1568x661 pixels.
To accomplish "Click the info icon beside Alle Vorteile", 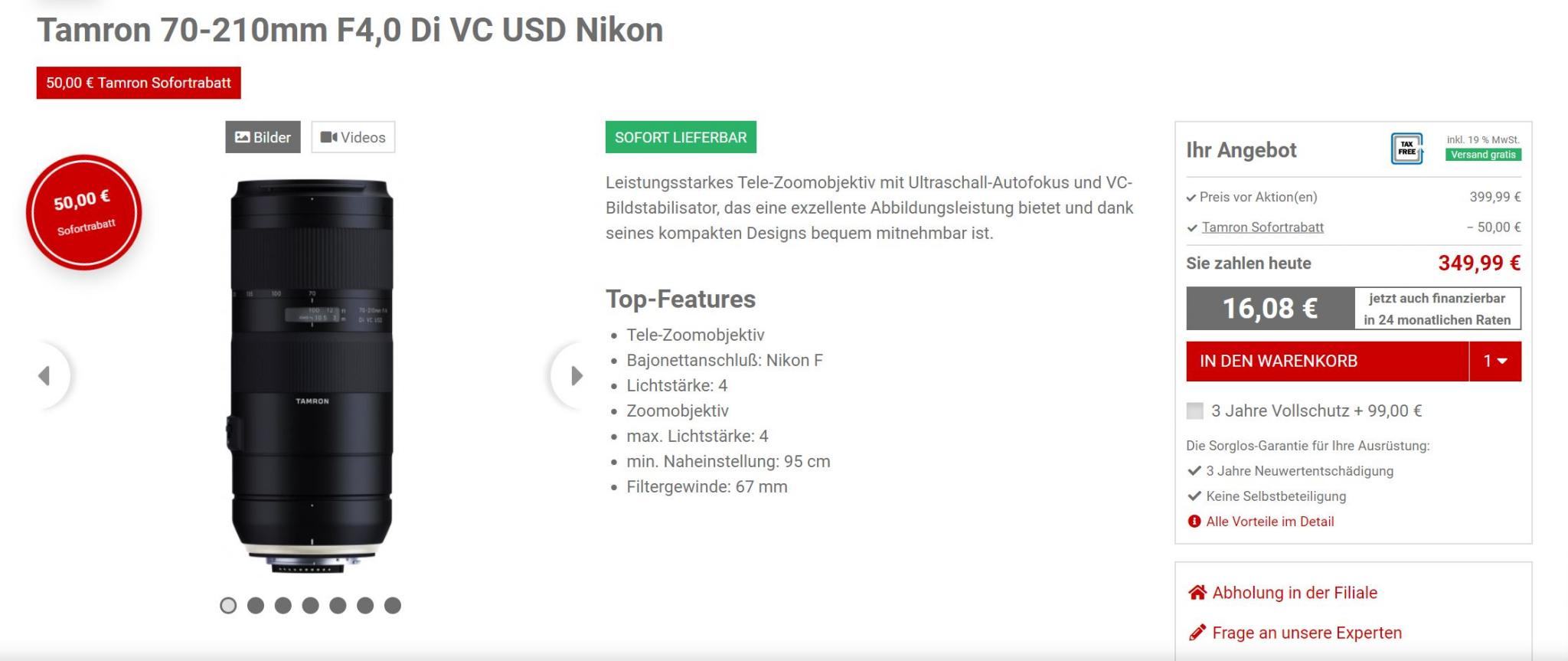I will coord(1194,522).
